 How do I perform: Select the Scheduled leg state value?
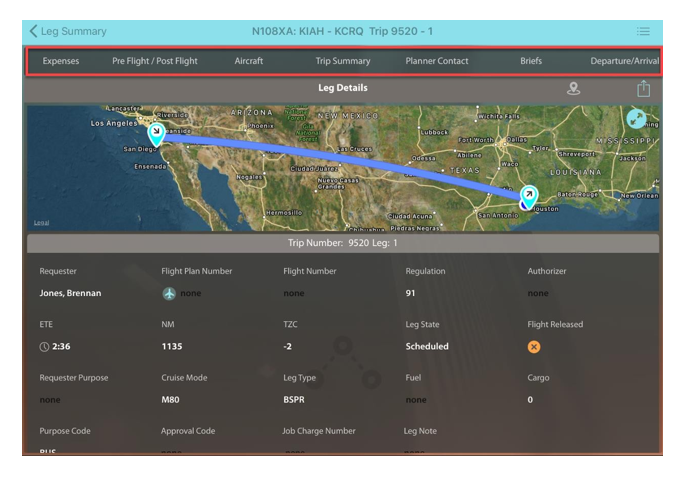pos(427,347)
